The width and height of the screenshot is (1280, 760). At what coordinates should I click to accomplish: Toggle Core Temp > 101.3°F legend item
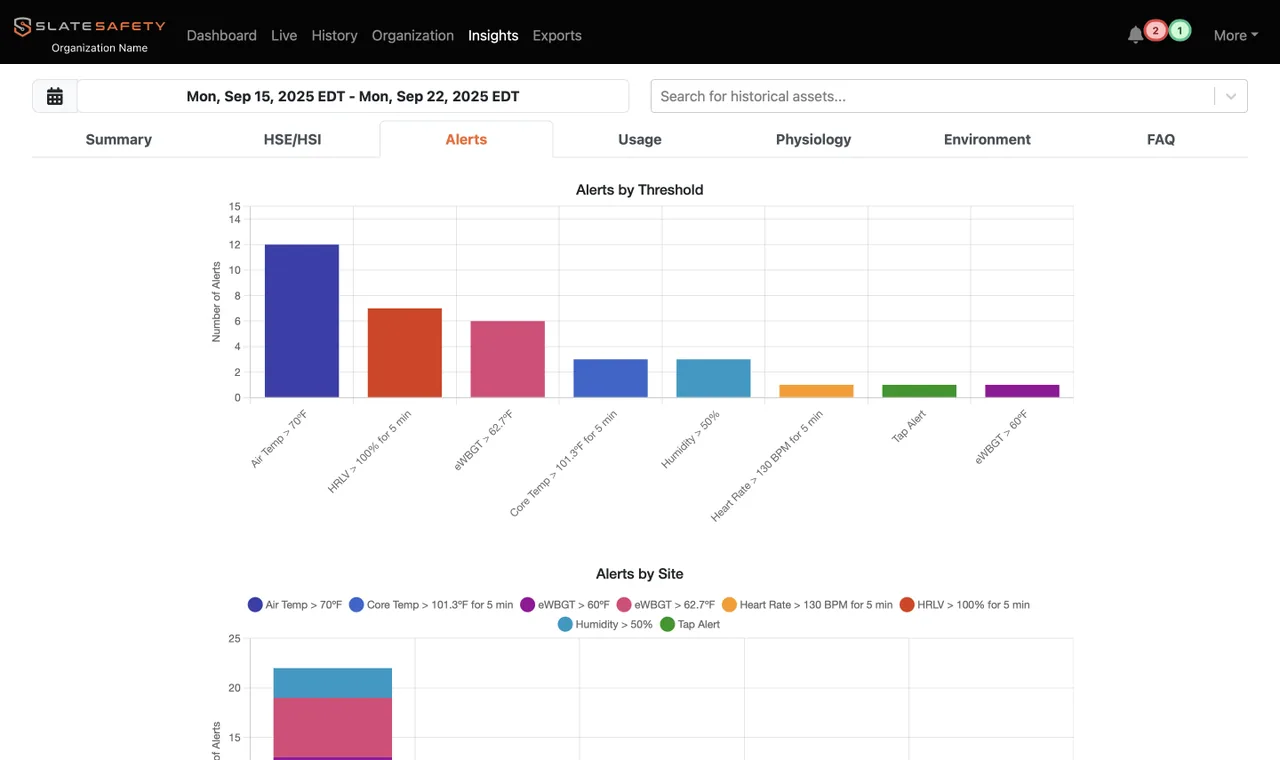[x=431, y=604]
